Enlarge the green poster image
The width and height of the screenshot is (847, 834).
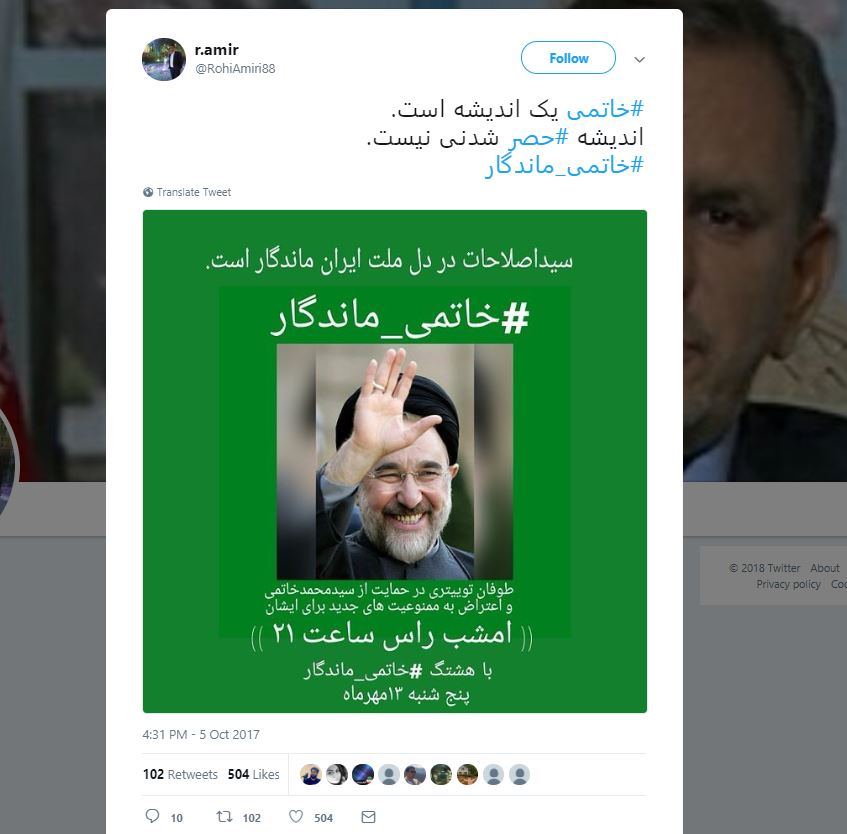point(395,461)
